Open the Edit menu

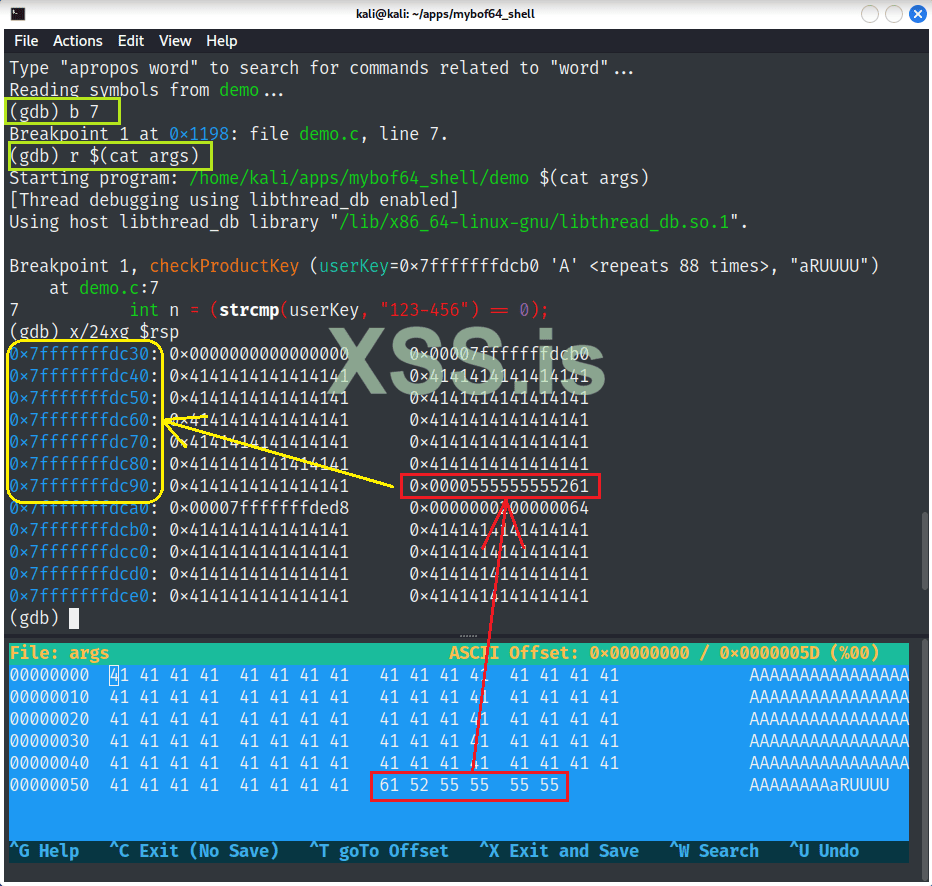130,41
